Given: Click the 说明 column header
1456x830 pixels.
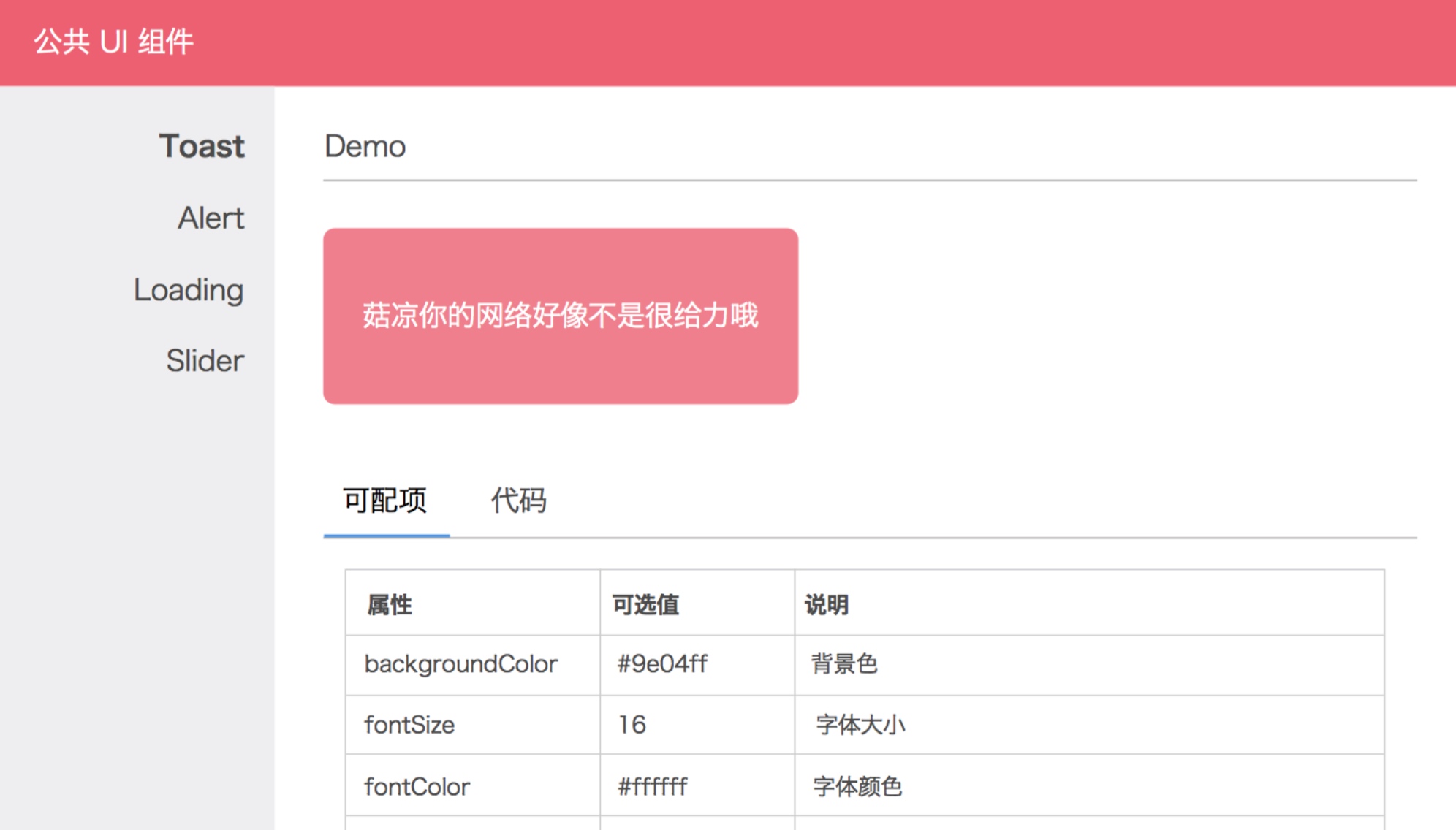Looking at the screenshot, I should (826, 605).
